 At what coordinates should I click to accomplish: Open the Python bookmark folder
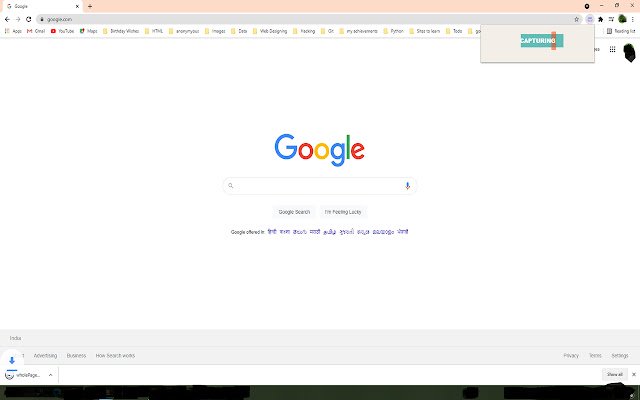pyautogui.click(x=393, y=31)
